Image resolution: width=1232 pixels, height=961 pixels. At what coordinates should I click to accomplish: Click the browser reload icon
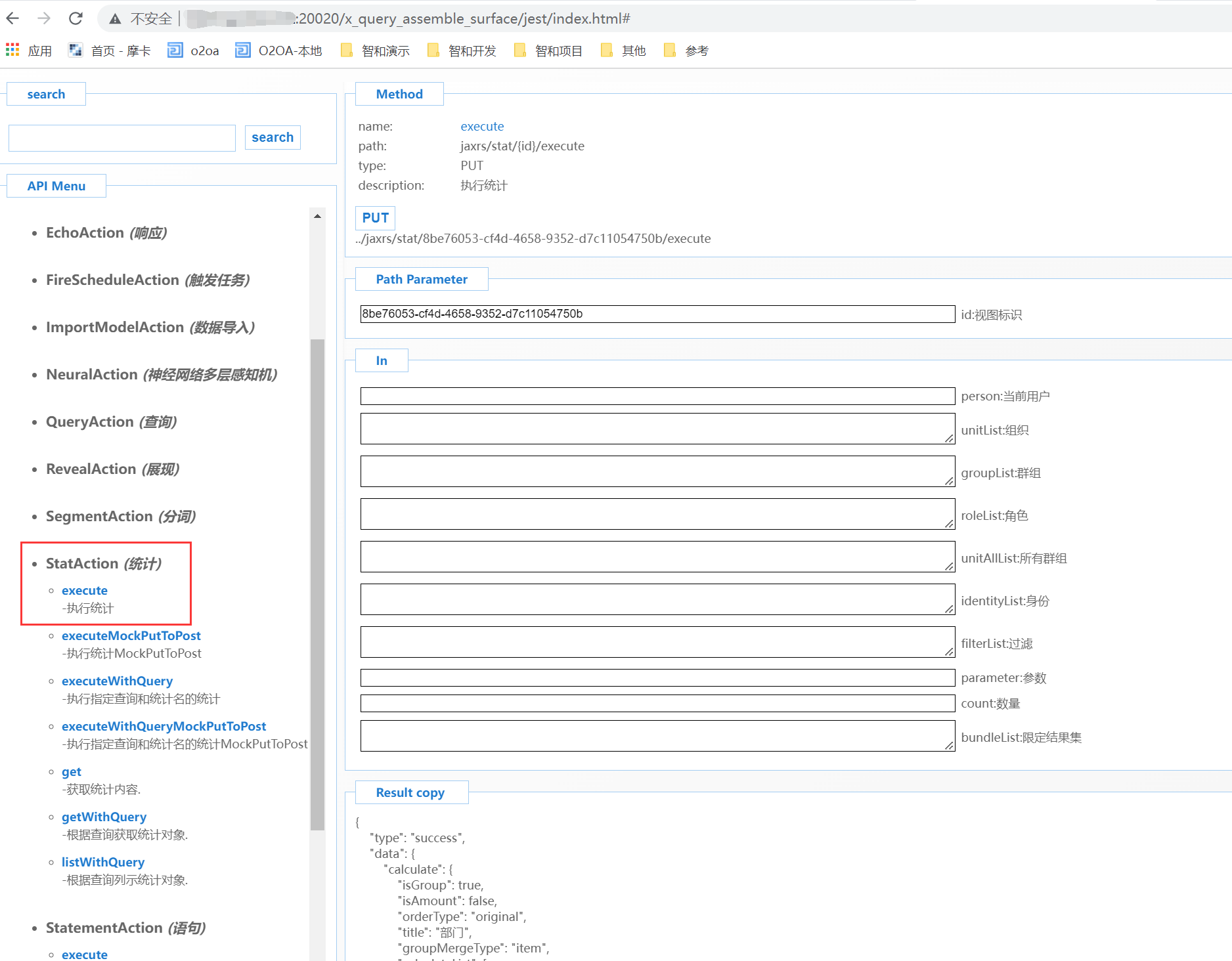coord(76,18)
